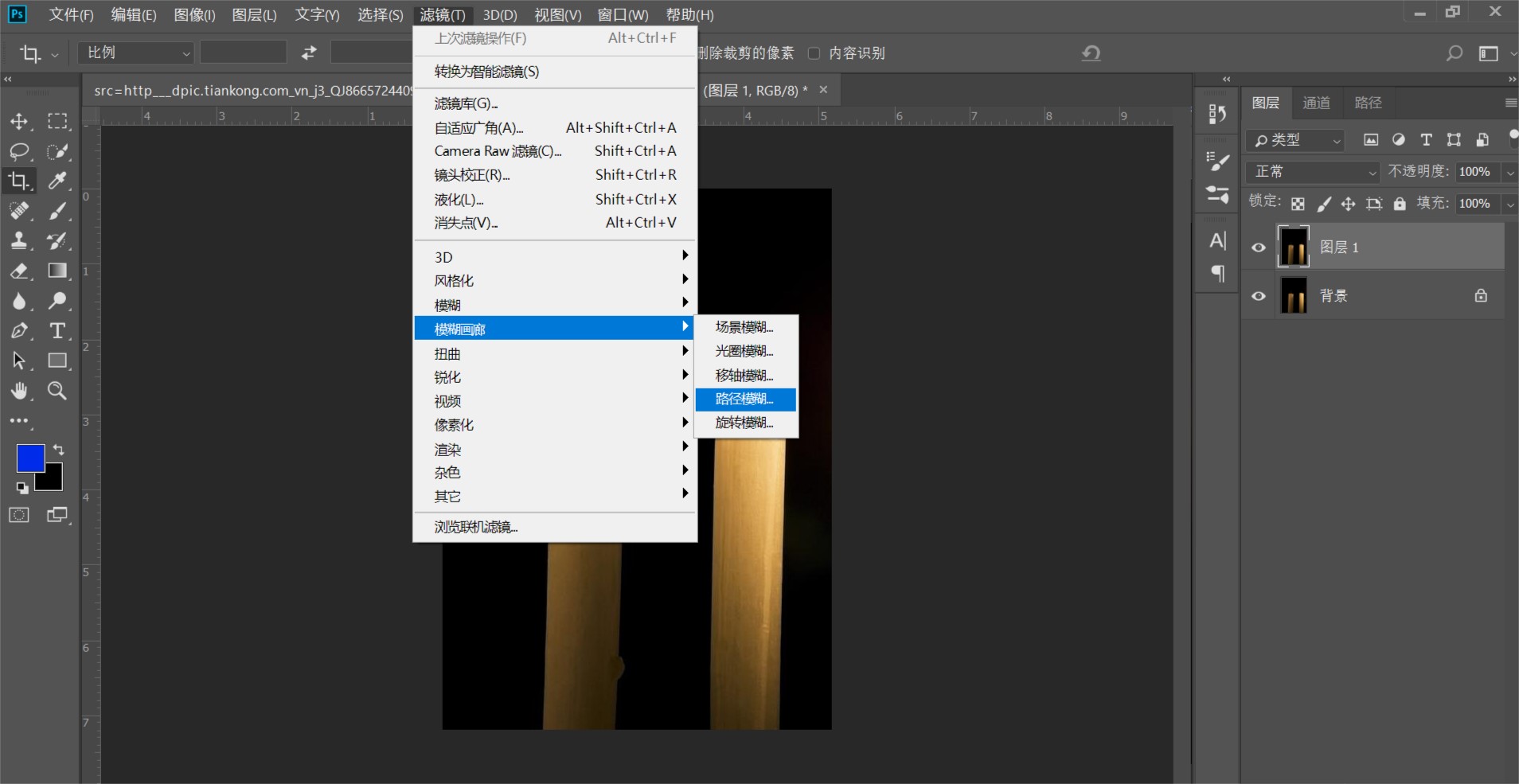Open the 类型 layer filter dropdown
The width and height of the screenshot is (1519, 784).
[1296, 140]
